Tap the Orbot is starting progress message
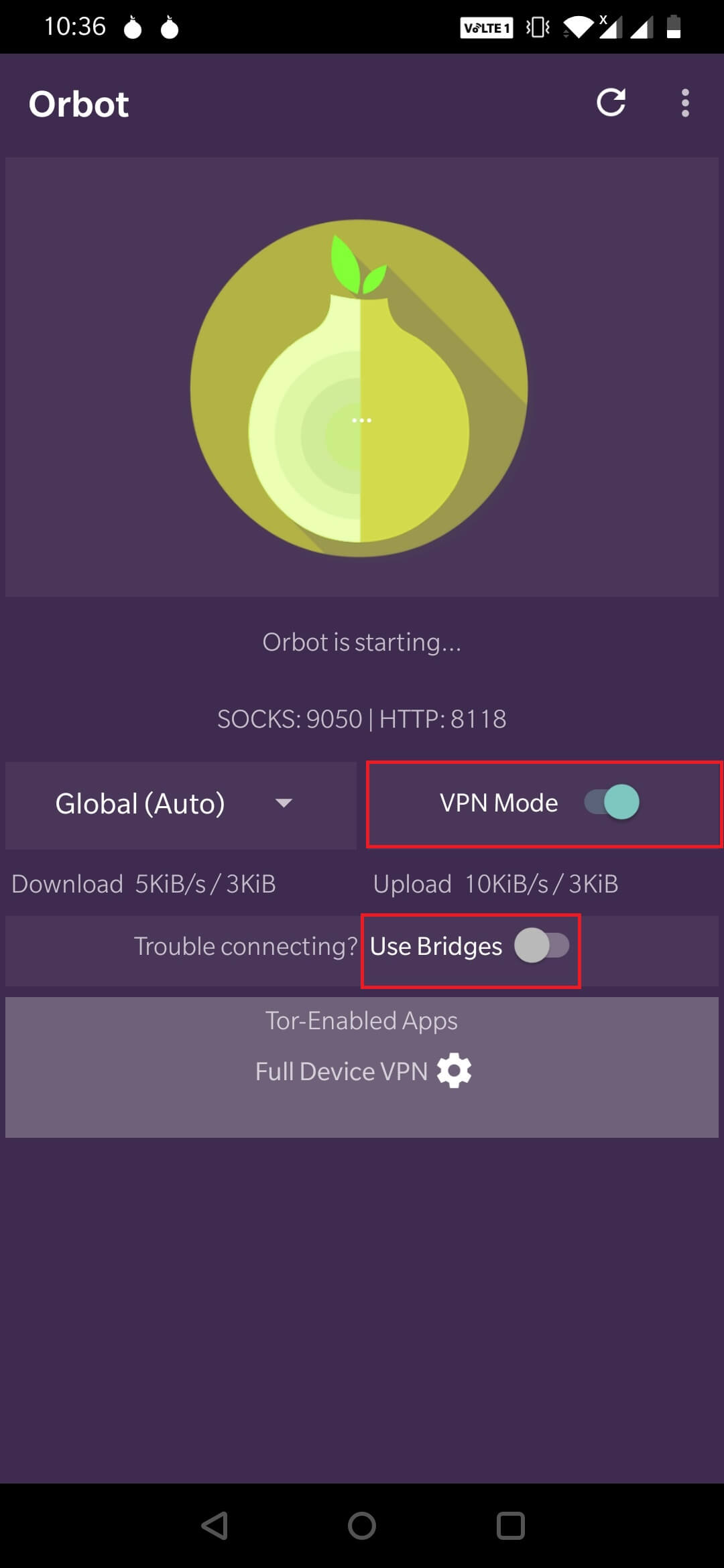The image size is (724, 1568). [x=361, y=642]
